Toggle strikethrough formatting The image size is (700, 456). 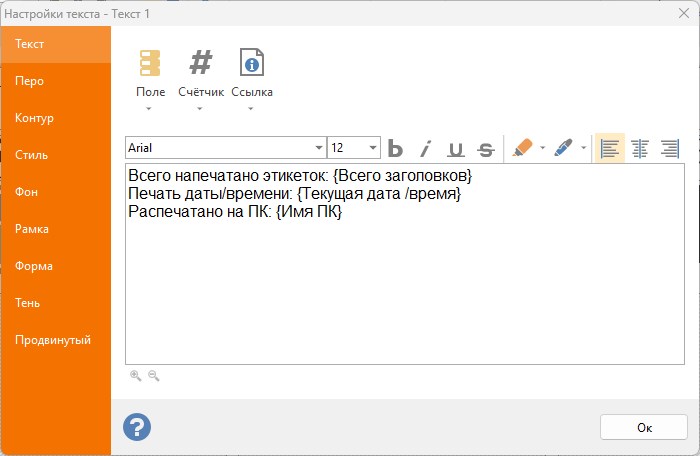coord(486,148)
